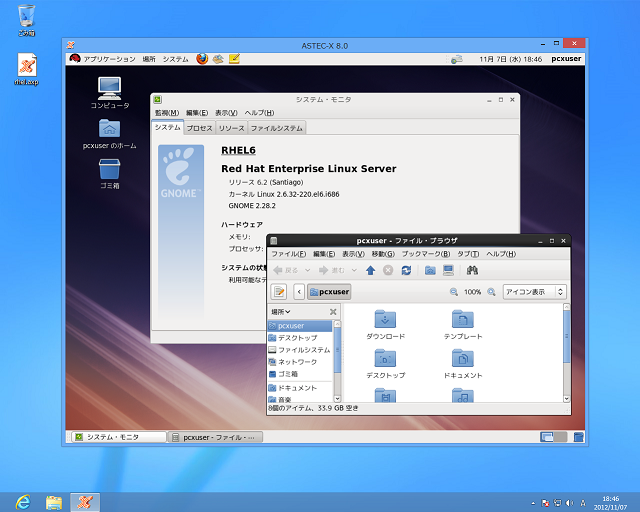Screen dimensions: 640x512
Task: Click the volume icon in the Windows tray
Action: tap(569, 503)
